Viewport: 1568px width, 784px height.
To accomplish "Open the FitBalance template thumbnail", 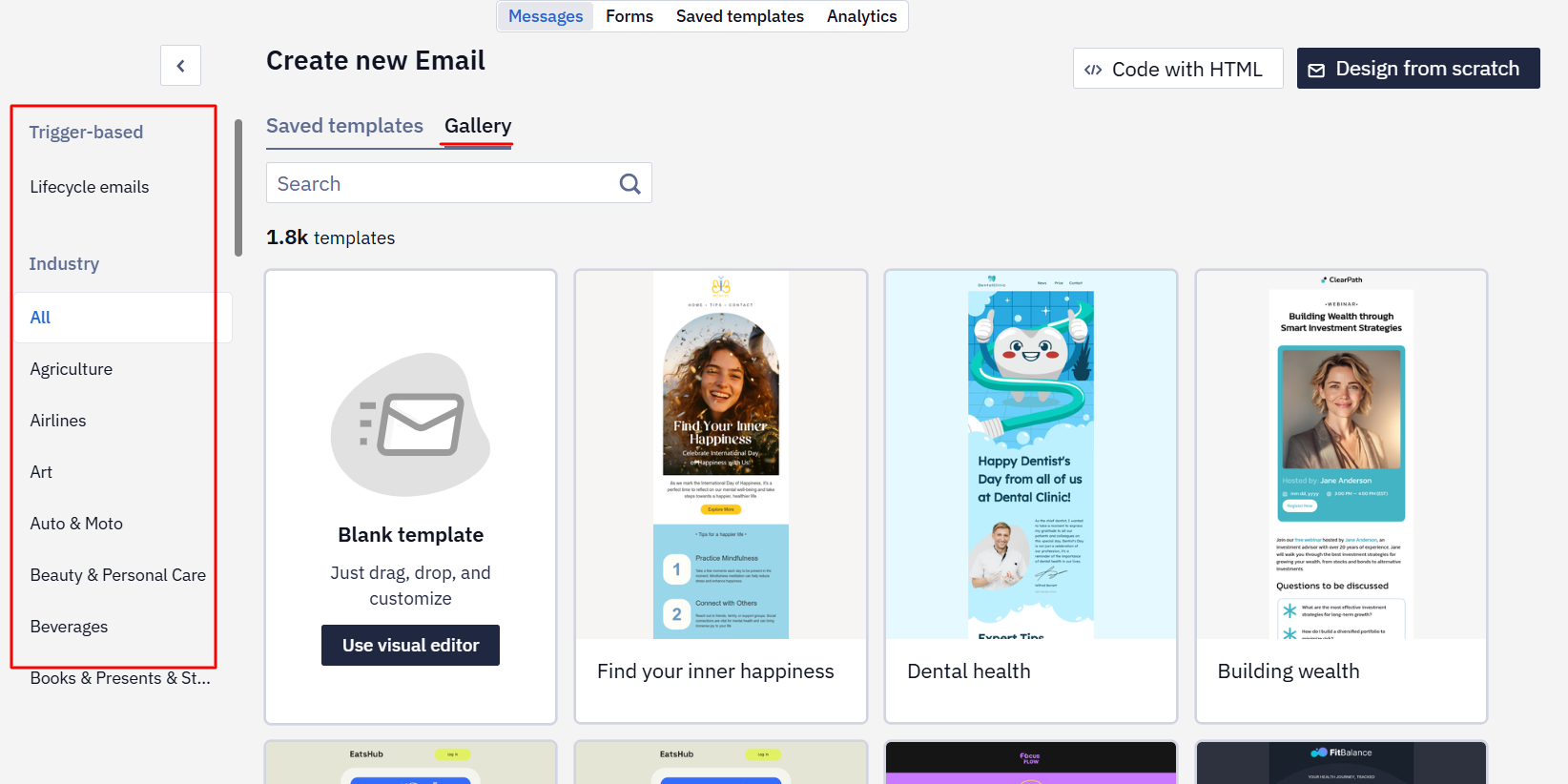I will 1341,762.
